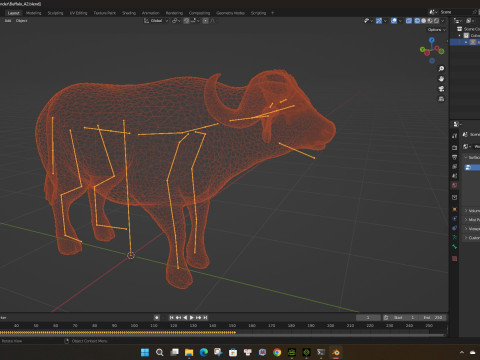Open the overlays options dropdown arrow
The width and height of the screenshot is (480, 360).
click(400, 21)
